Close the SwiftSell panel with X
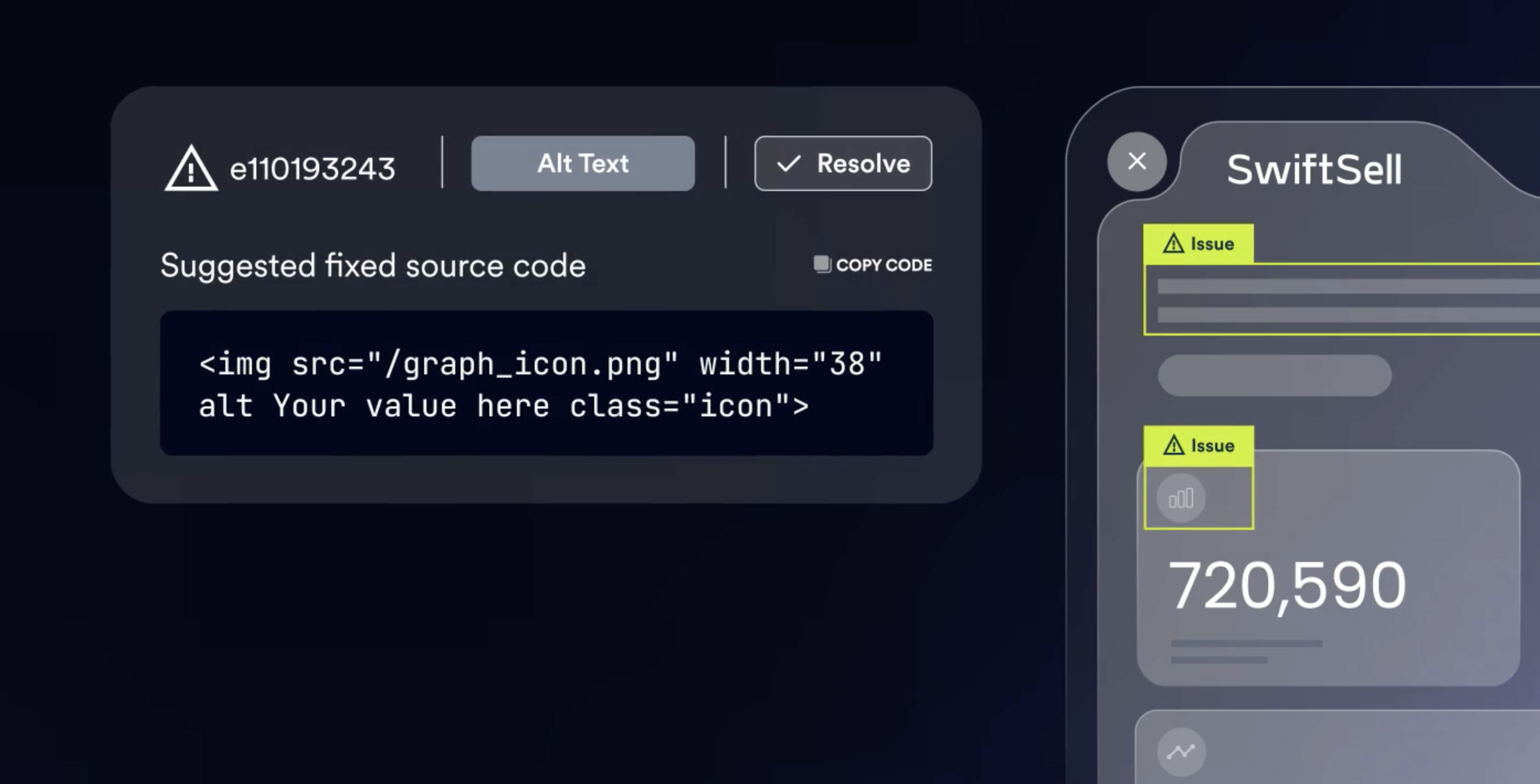1540x784 pixels. [1136, 161]
